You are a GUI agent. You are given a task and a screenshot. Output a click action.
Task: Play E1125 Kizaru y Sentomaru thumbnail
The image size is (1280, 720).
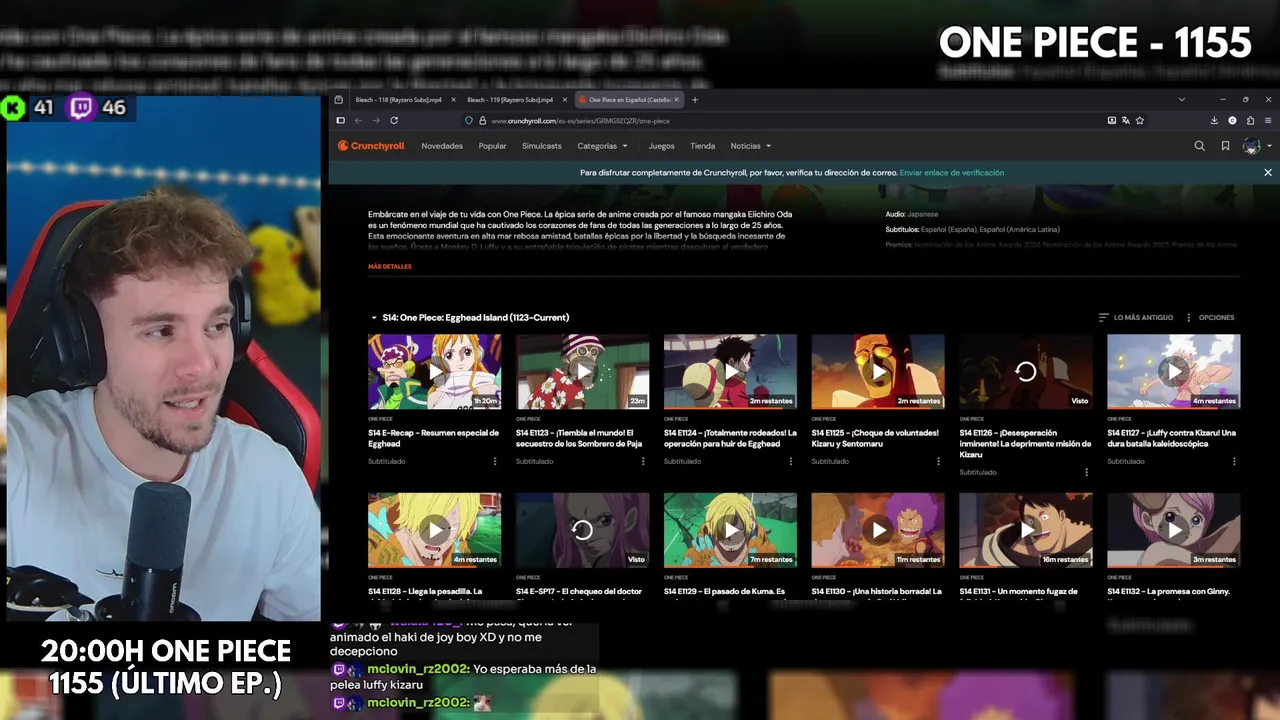coord(878,372)
